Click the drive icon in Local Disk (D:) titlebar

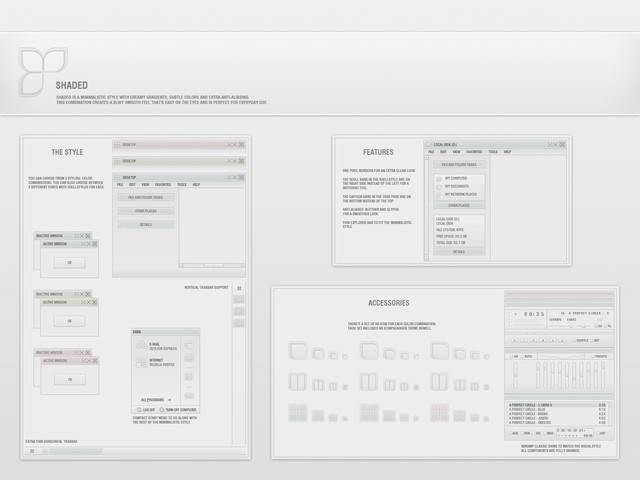point(429,144)
